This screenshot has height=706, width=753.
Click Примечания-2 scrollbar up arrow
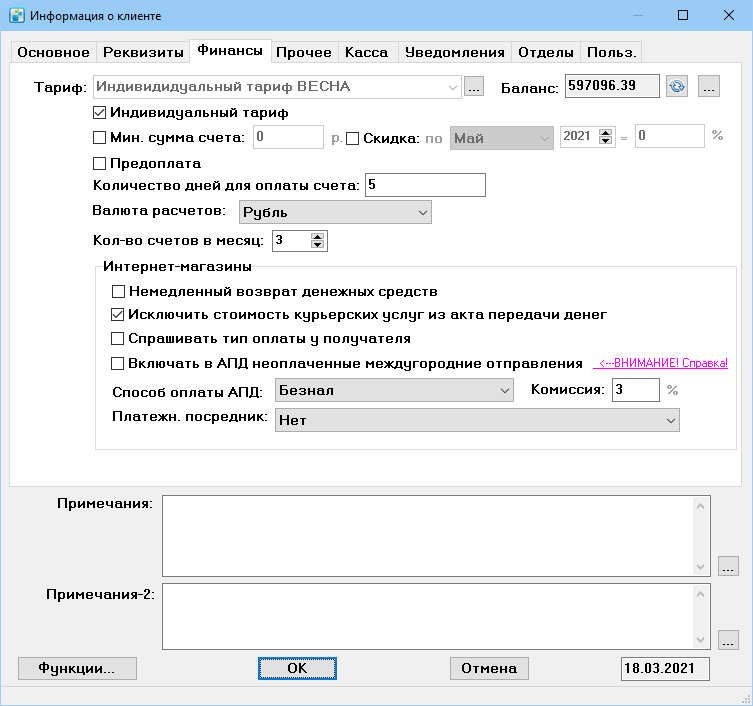click(700, 594)
